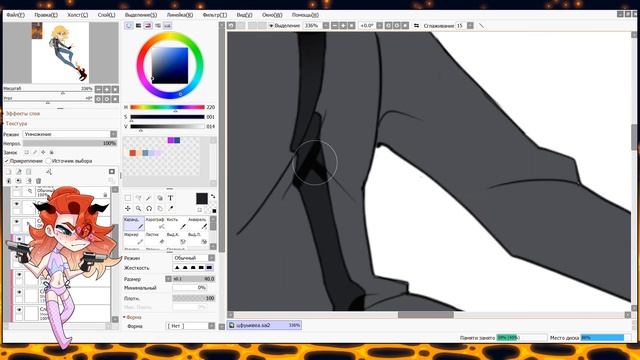640x360 pixels.
Task: Toggle the RGB slider panel icon
Action: 138,26
